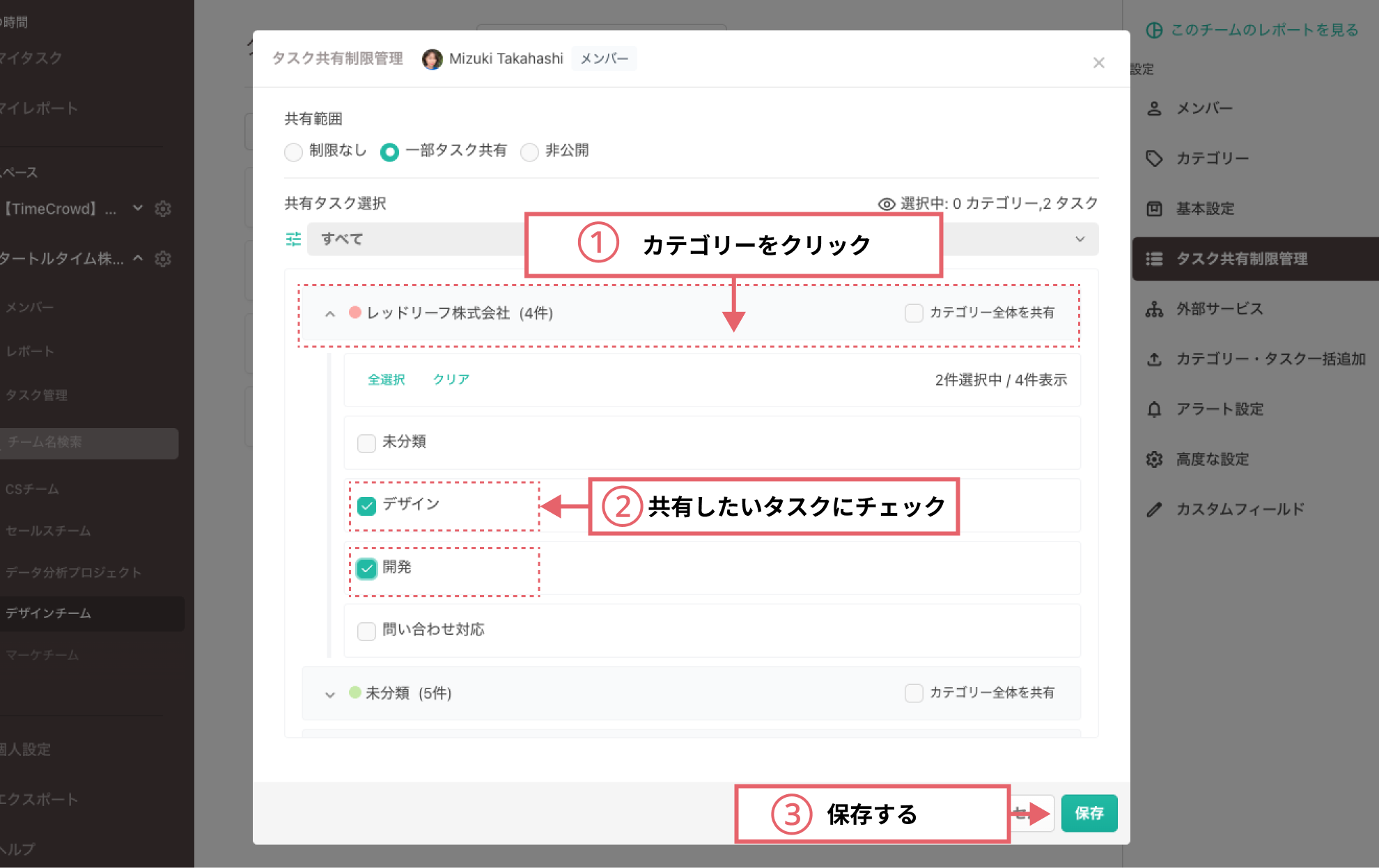Check the 未分類 task checkbox
This screenshot has height=868, width=1379.
pos(366,443)
